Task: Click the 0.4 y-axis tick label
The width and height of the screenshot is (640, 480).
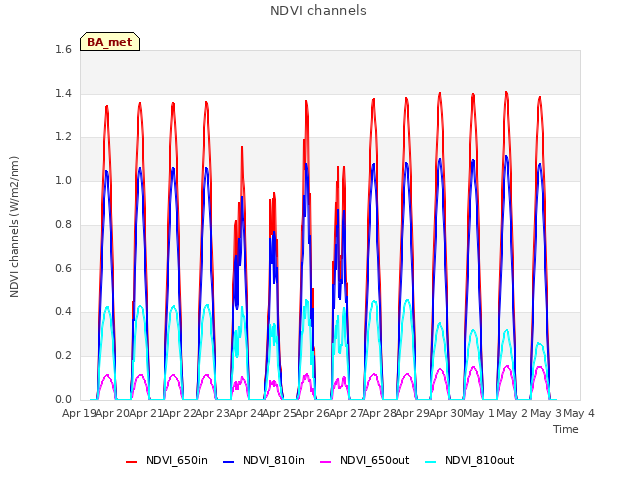Action: point(63,312)
